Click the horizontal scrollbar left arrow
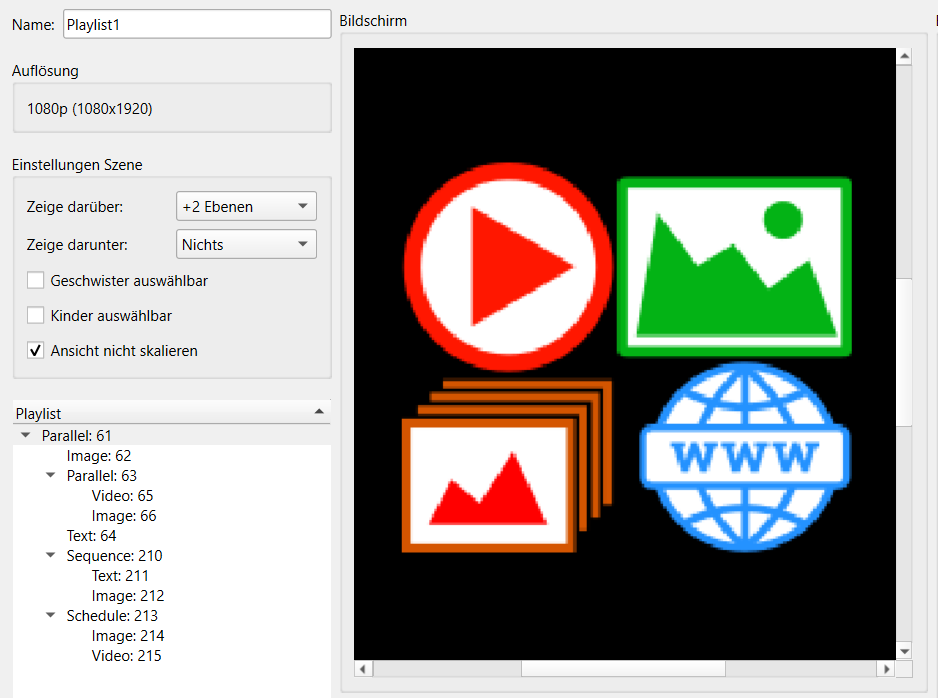 [x=364, y=668]
